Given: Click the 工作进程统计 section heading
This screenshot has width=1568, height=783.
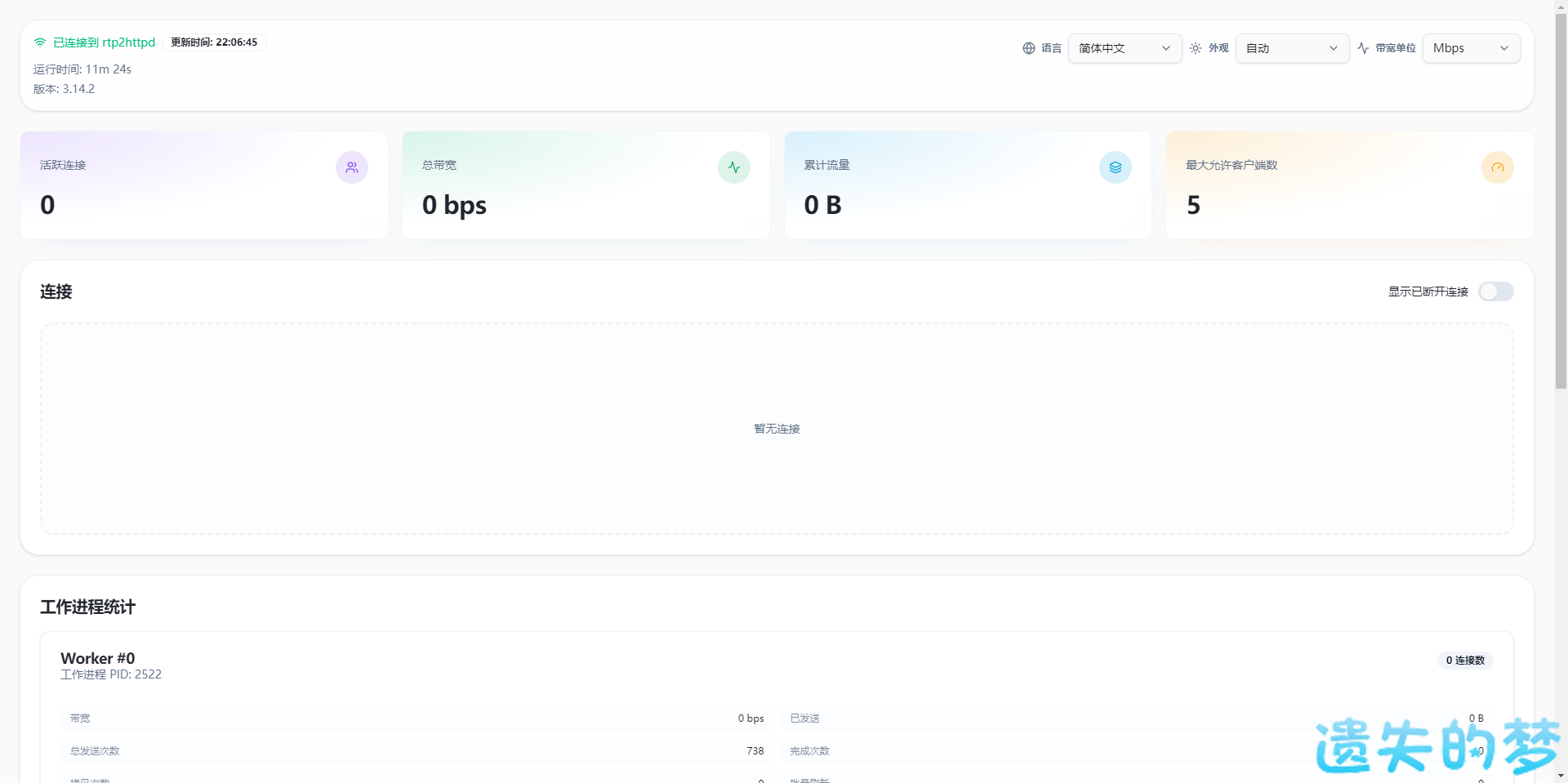Looking at the screenshot, I should (88, 607).
